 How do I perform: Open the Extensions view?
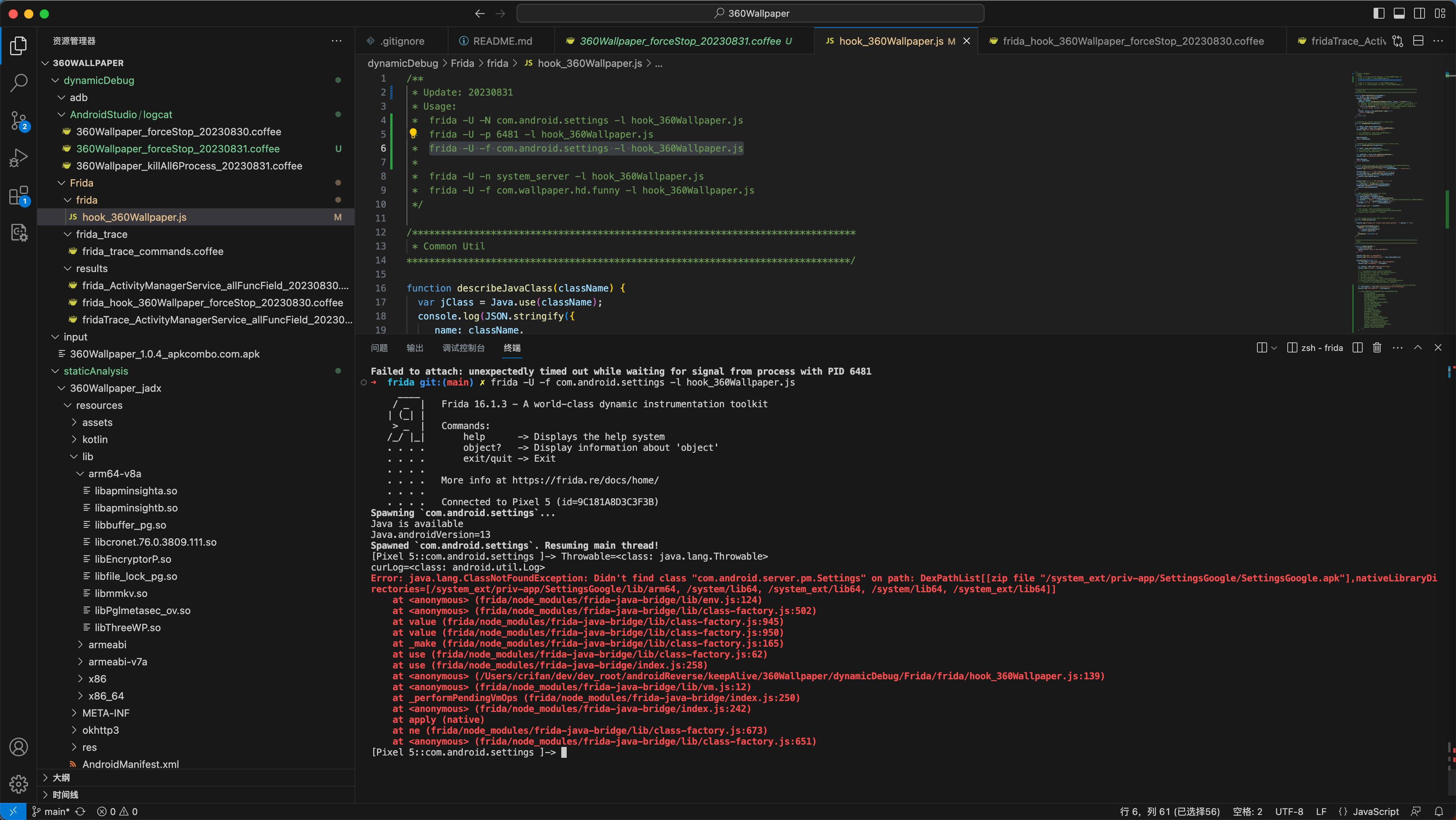pos(19,196)
